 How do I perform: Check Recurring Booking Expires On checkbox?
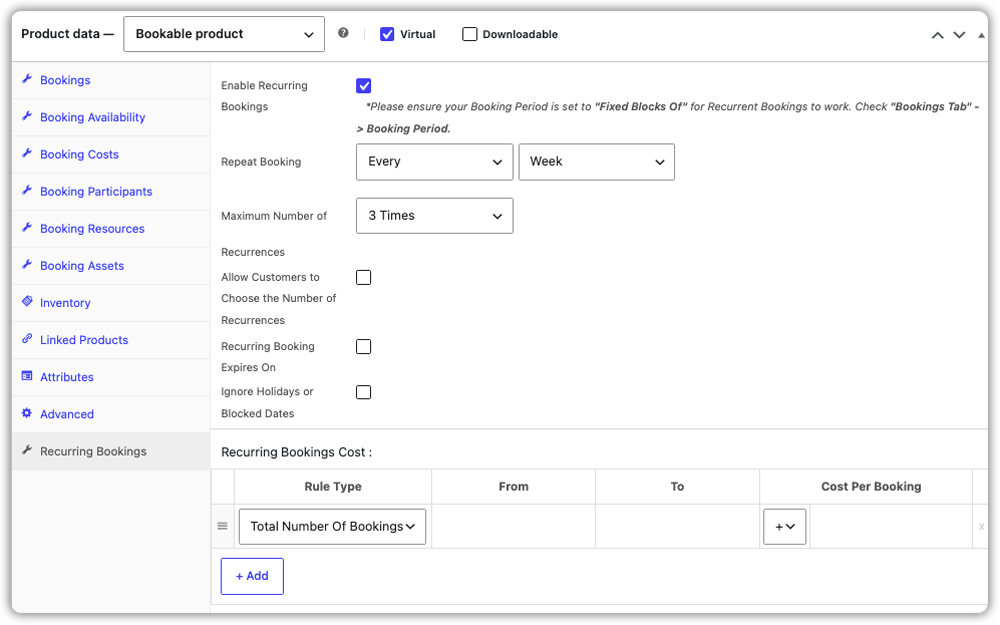364,346
